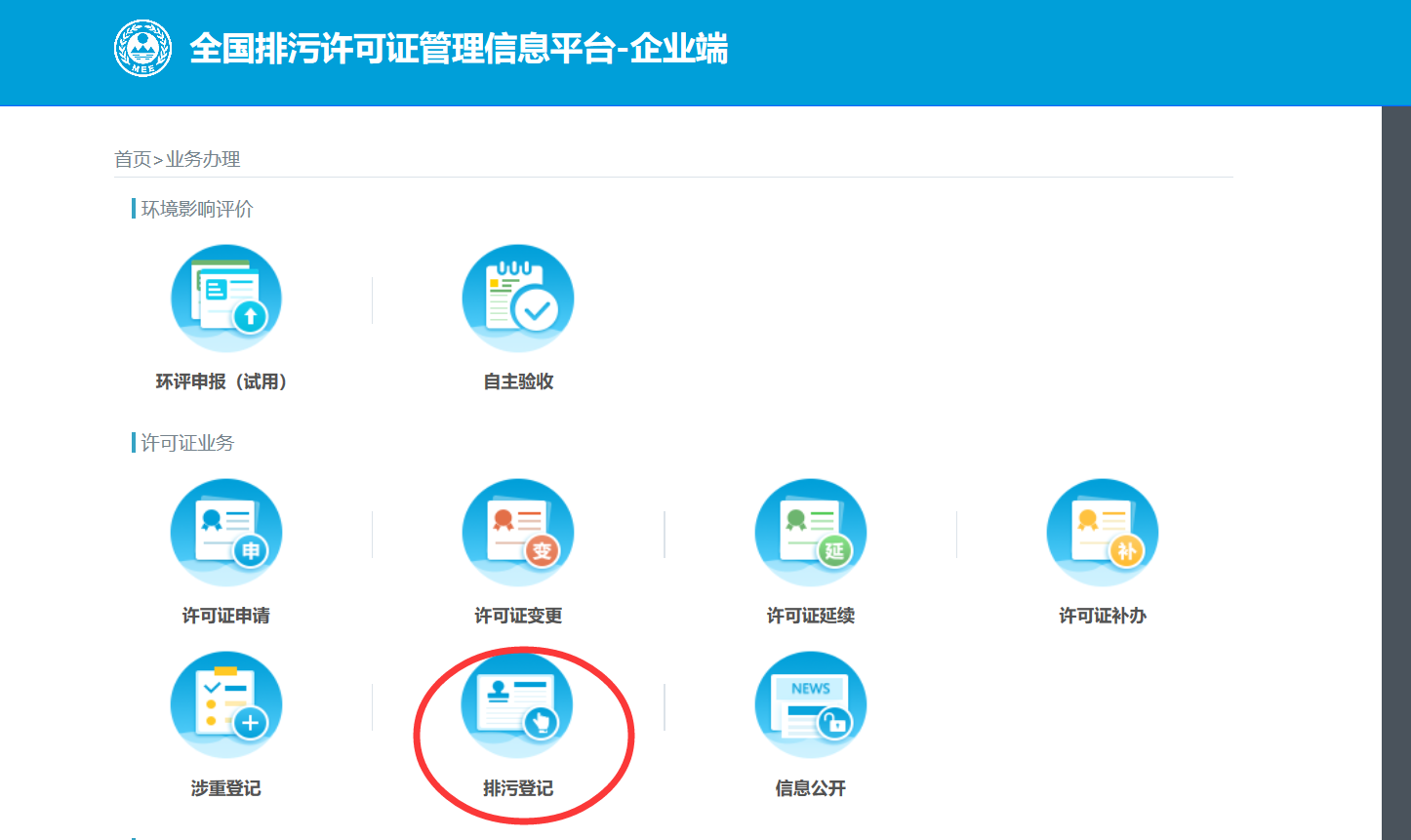1411x840 pixels.
Task: Open the 许可证补办 icon
Action: (x=1103, y=533)
